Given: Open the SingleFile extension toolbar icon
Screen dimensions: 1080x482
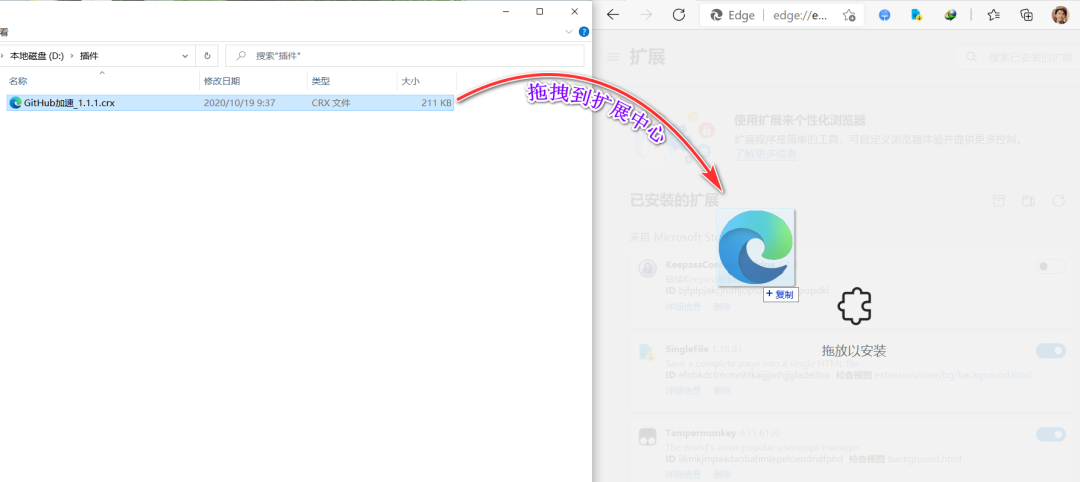Looking at the screenshot, I should point(917,15).
